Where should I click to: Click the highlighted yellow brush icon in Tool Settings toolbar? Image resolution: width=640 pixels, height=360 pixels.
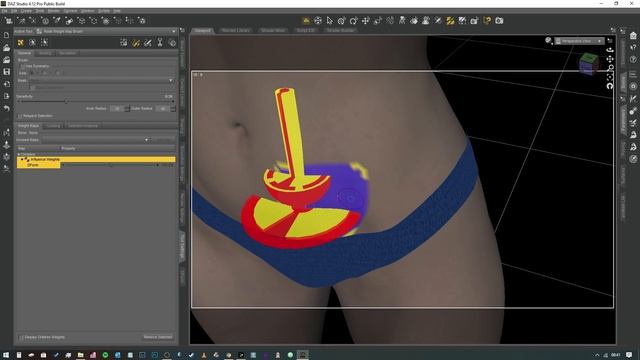(136, 42)
